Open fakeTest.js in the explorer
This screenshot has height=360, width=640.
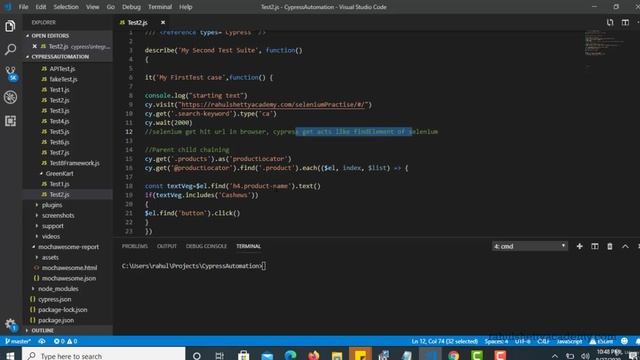[x=63, y=79]
